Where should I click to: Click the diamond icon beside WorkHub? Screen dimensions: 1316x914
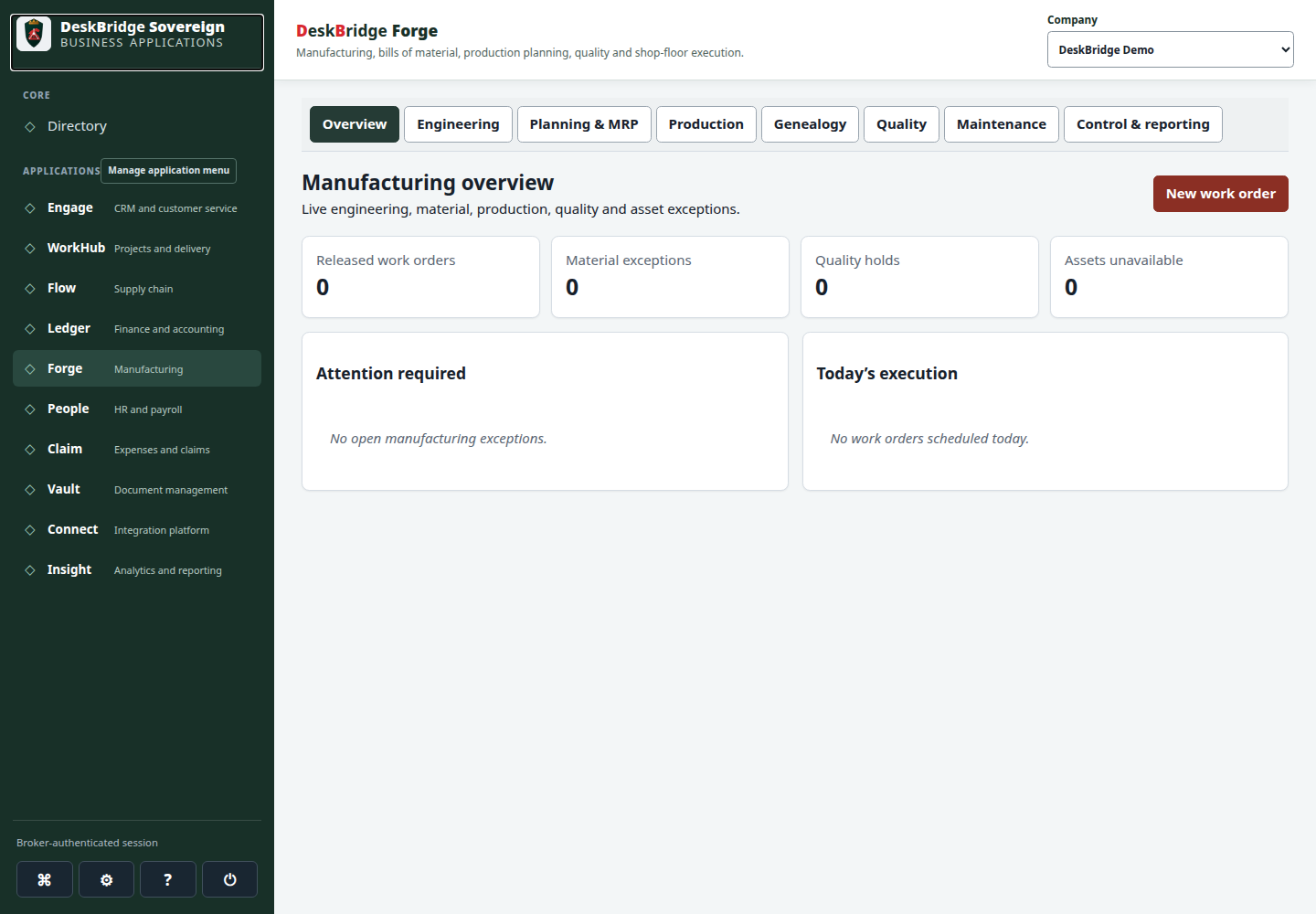coord(30,249)
